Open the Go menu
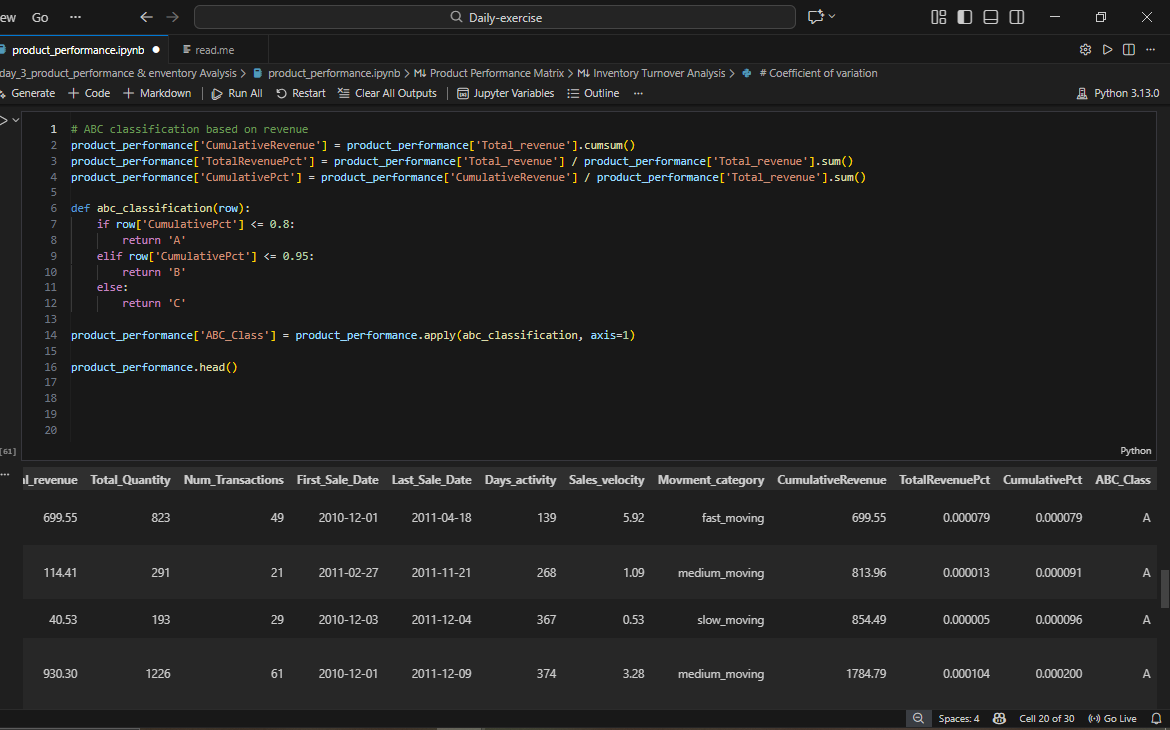 40,17
